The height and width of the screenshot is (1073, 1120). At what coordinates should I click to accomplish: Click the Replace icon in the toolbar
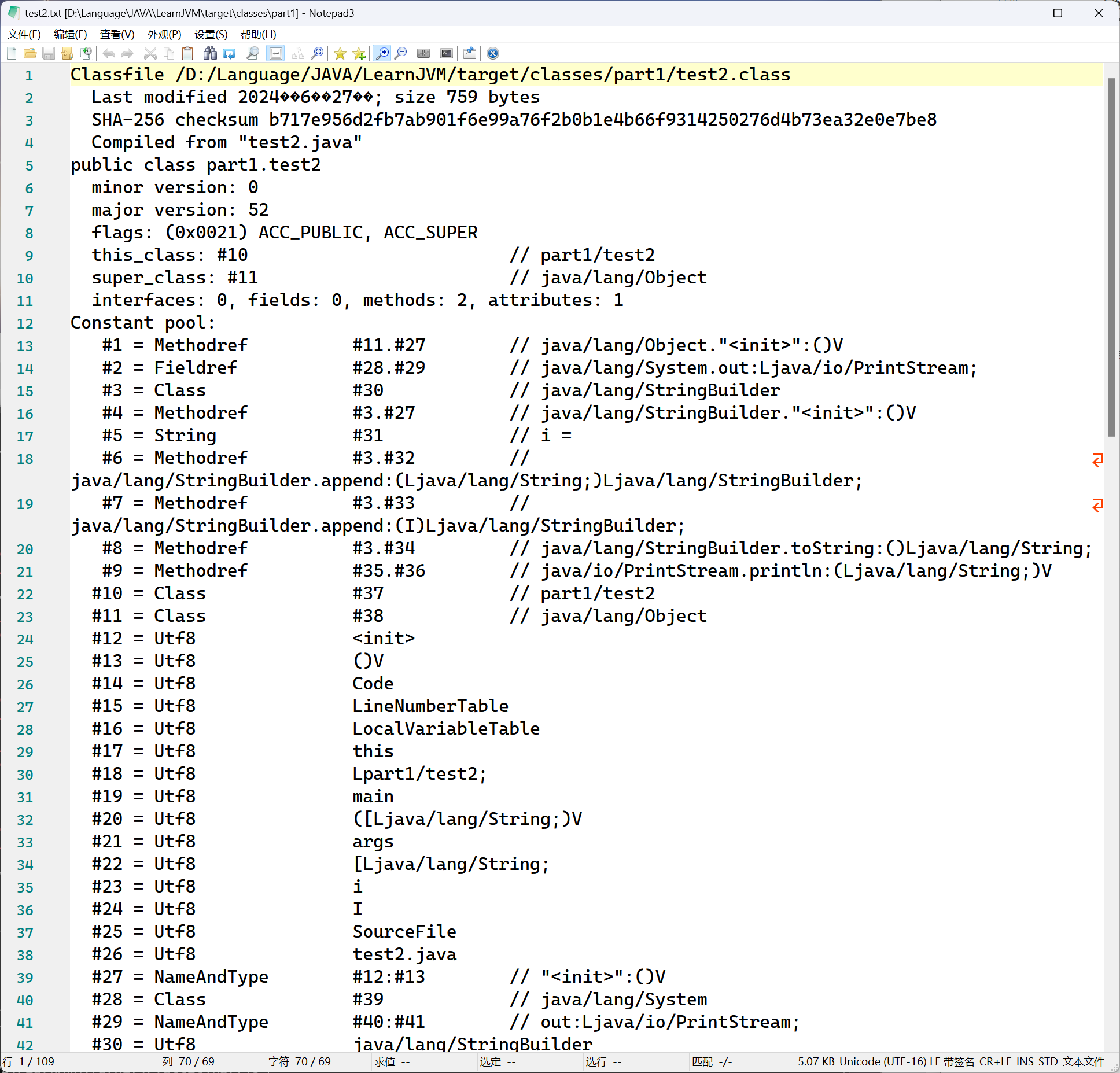(229, 54)
